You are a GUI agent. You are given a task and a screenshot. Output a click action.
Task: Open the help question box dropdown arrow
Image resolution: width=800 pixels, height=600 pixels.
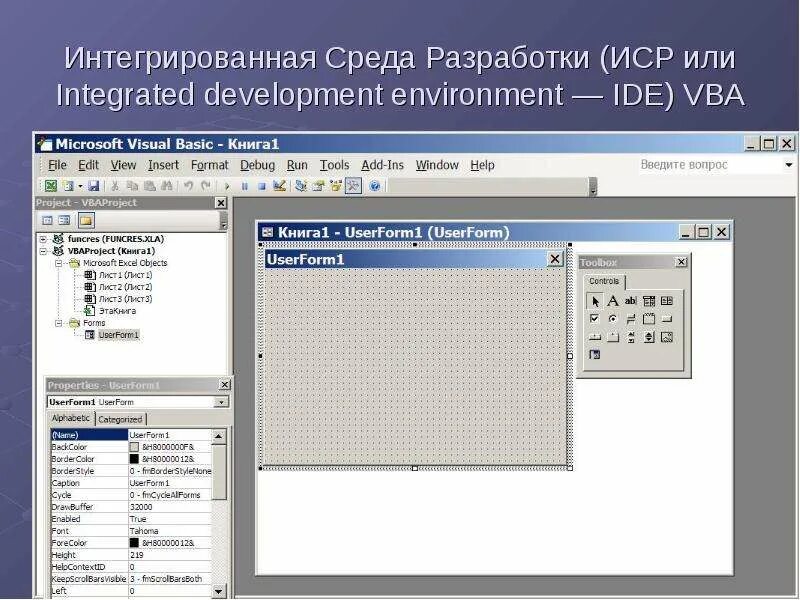pyautogui.click(x=789, y=165)
